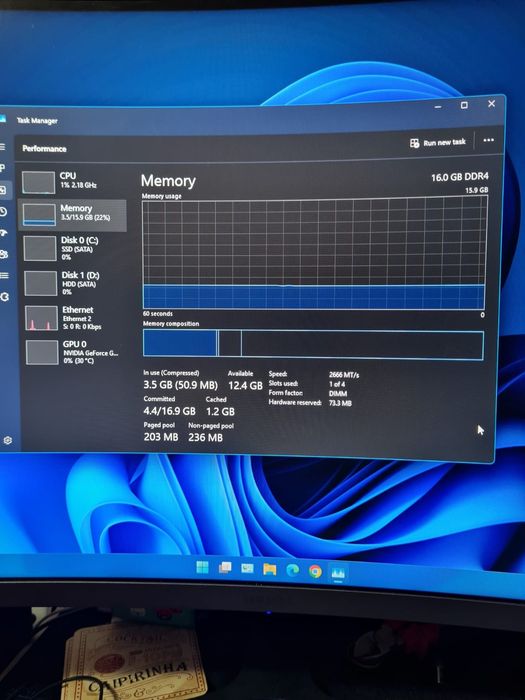Click the 1.2 GB cached value
Image resolution: width=525 pixels, height=700 pixels.
pos(220,411)
